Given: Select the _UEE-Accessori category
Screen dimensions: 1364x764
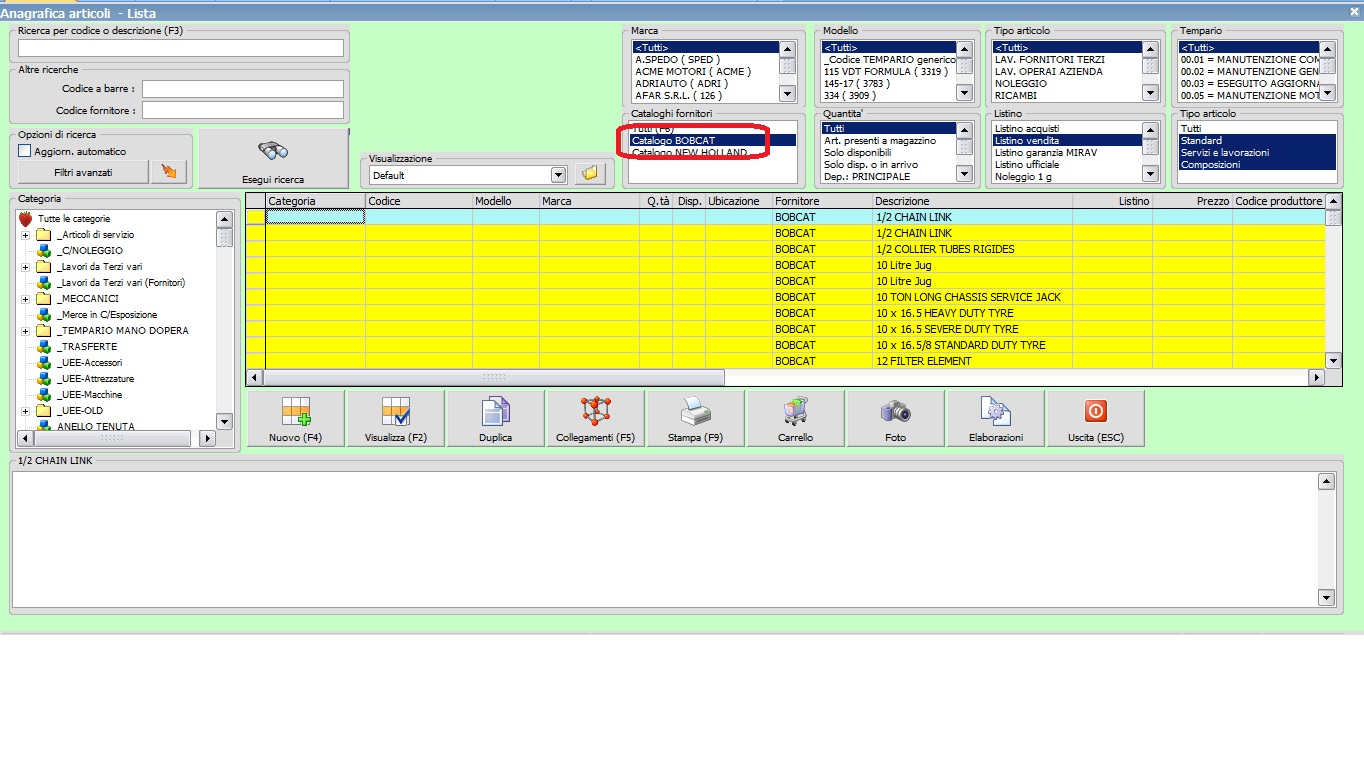Looking at the screenshot, I should [x=90, y=363].
